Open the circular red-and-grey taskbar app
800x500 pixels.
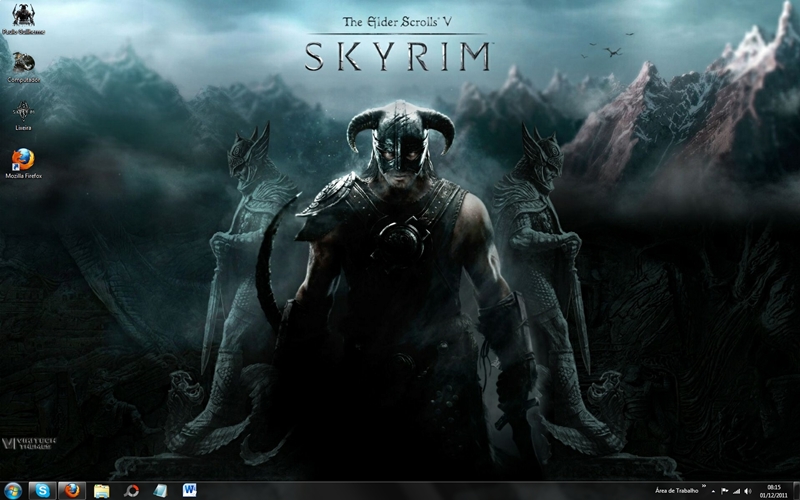point(131,491)
